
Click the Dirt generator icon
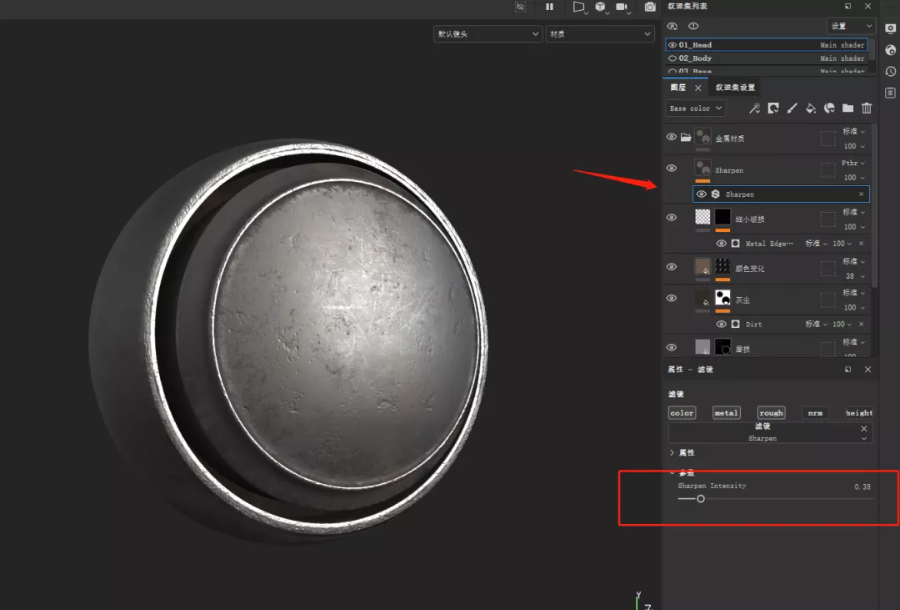coord(735,324)
